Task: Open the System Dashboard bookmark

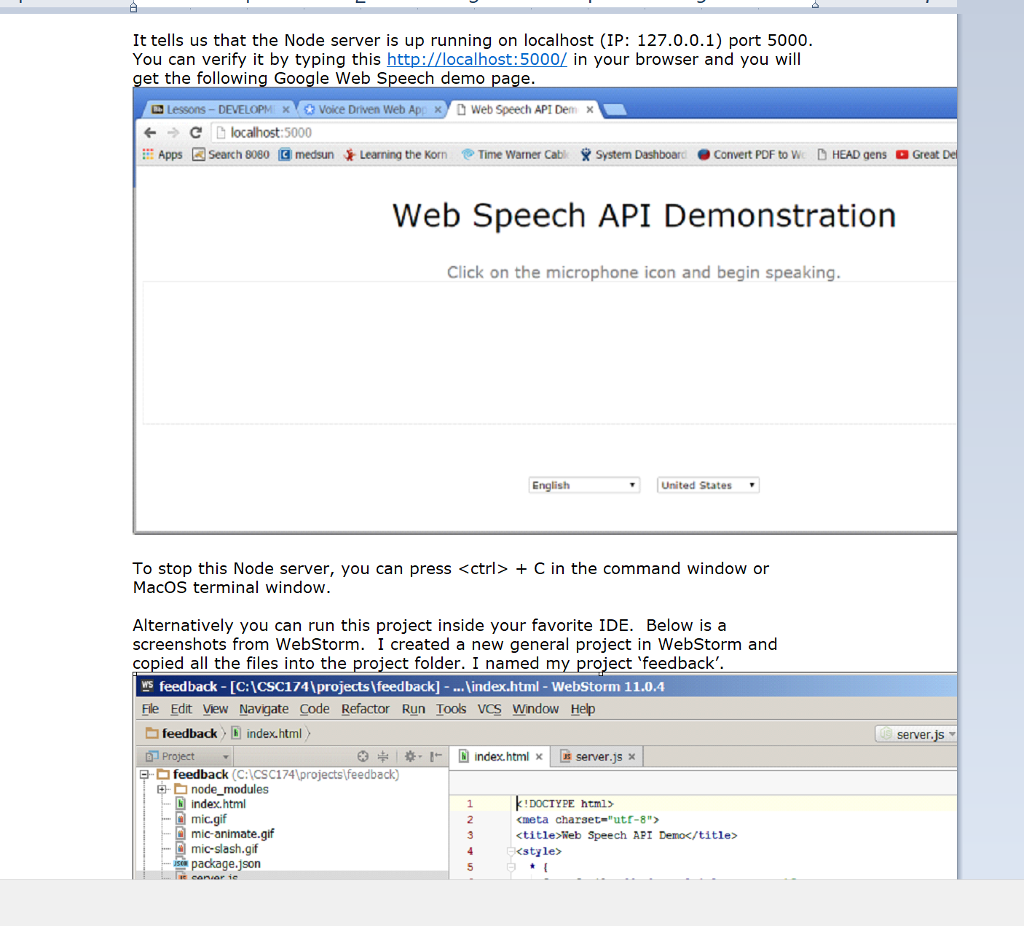Action: (x=633, y=155)
